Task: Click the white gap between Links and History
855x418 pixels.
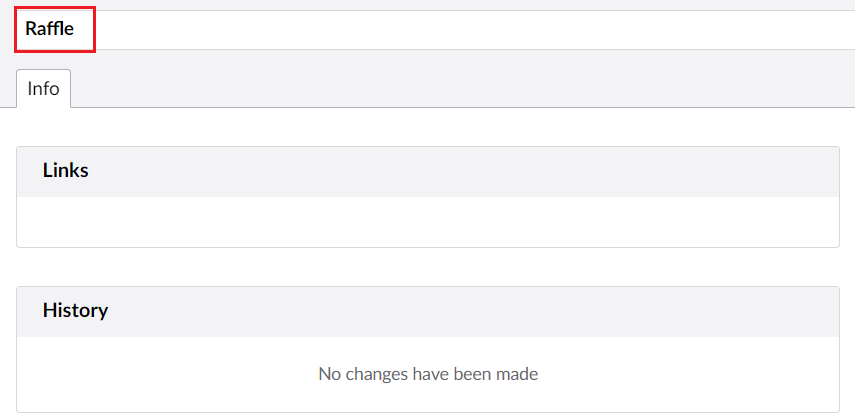Action: [427, 267]
